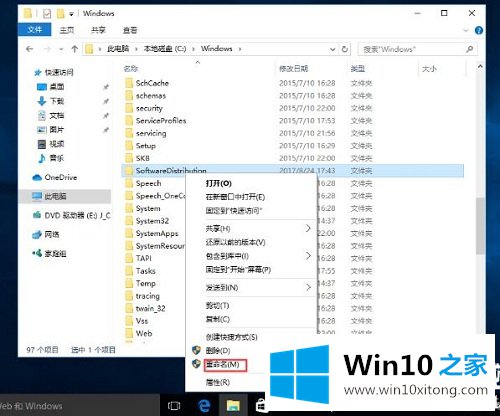Click the Forward navigation arrow

47,49
